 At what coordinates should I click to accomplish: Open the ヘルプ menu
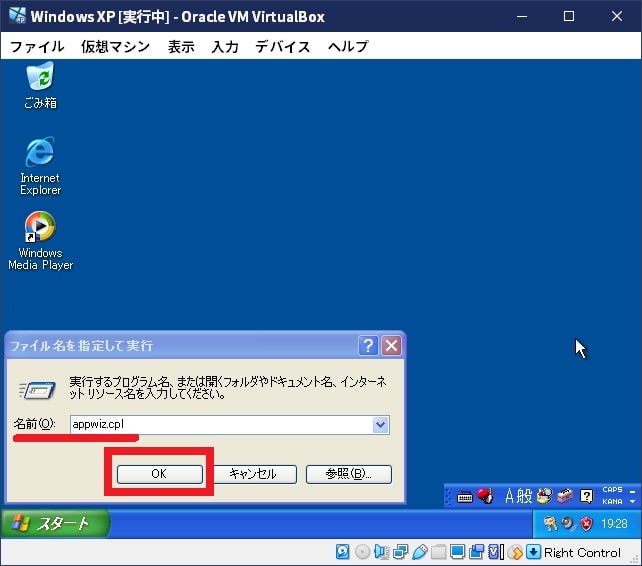tap(348, 46)
